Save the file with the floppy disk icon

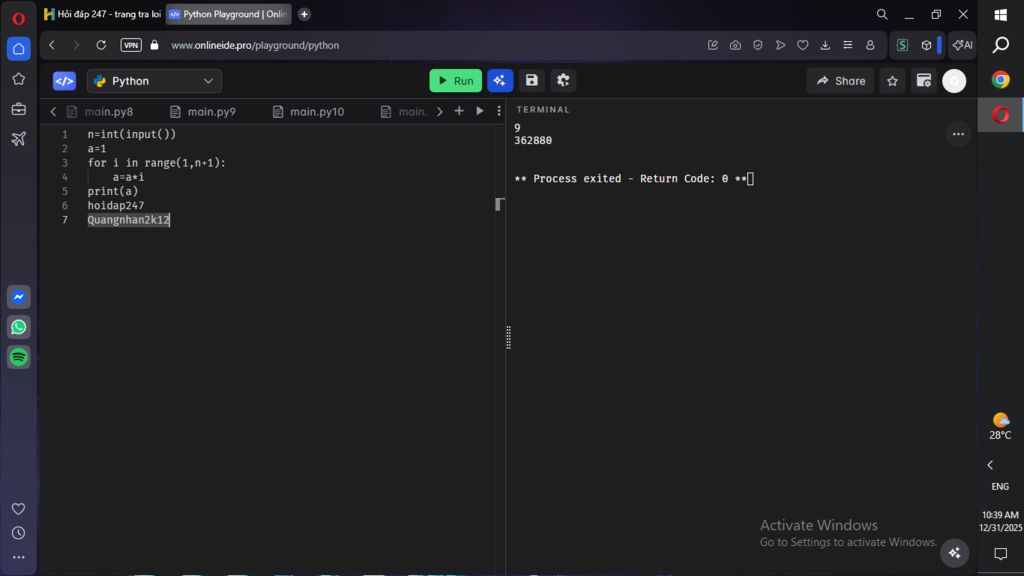tap(532, 81)
